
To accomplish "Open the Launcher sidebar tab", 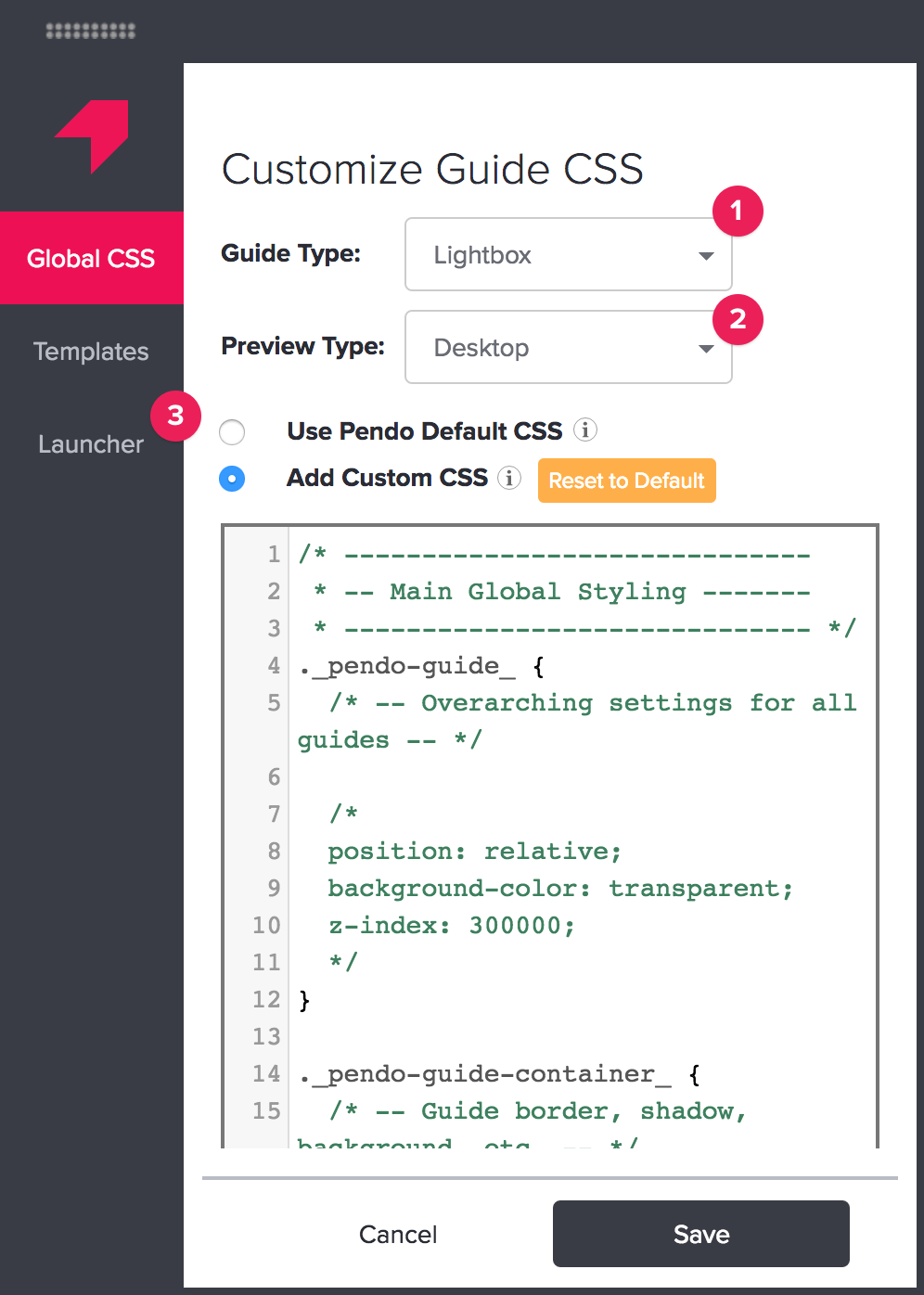I will point(91,444).
